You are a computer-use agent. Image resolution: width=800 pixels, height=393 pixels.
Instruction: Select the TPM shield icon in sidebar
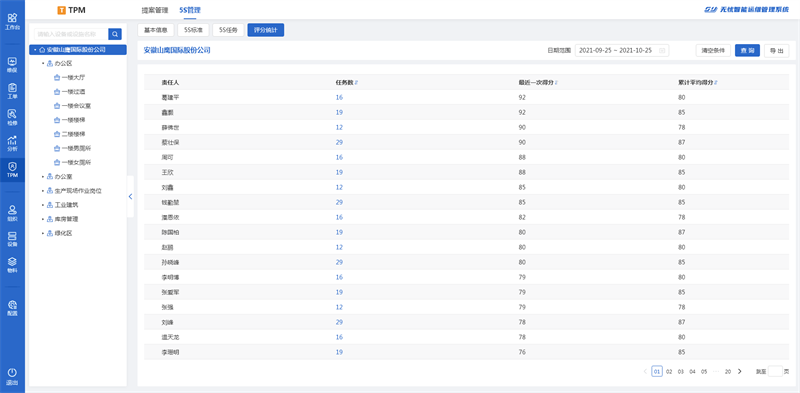(12, 166)
